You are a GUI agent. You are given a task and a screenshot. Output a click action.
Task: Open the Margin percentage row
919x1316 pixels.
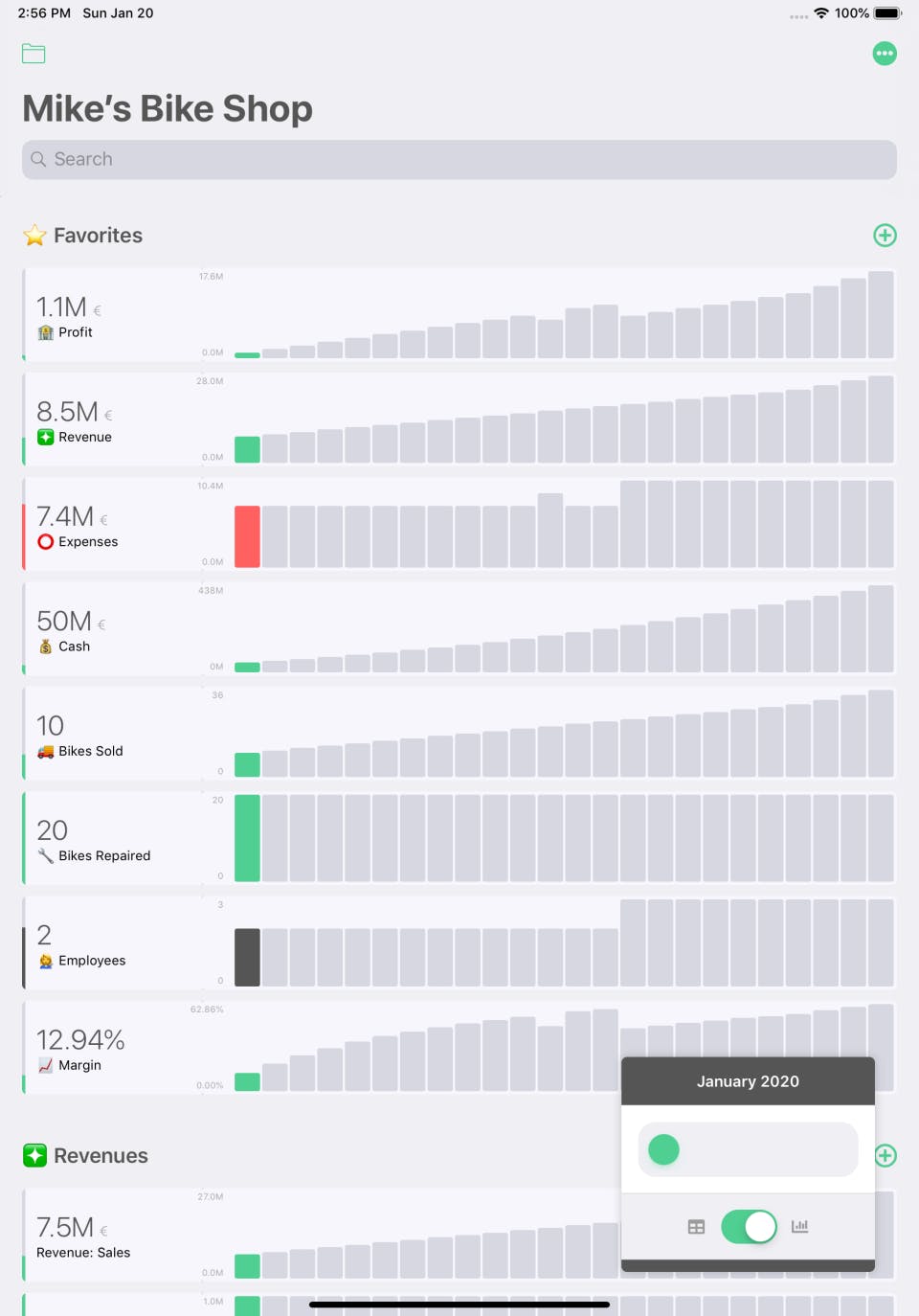coord(115,1049)
